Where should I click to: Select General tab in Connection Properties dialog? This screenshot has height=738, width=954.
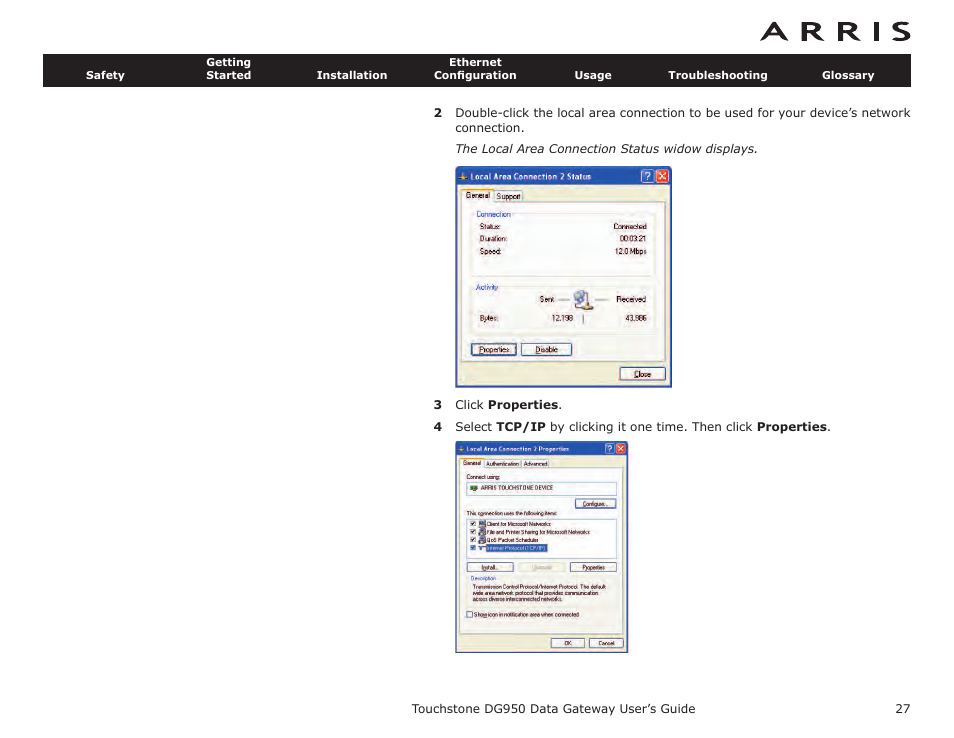point(472,463)
